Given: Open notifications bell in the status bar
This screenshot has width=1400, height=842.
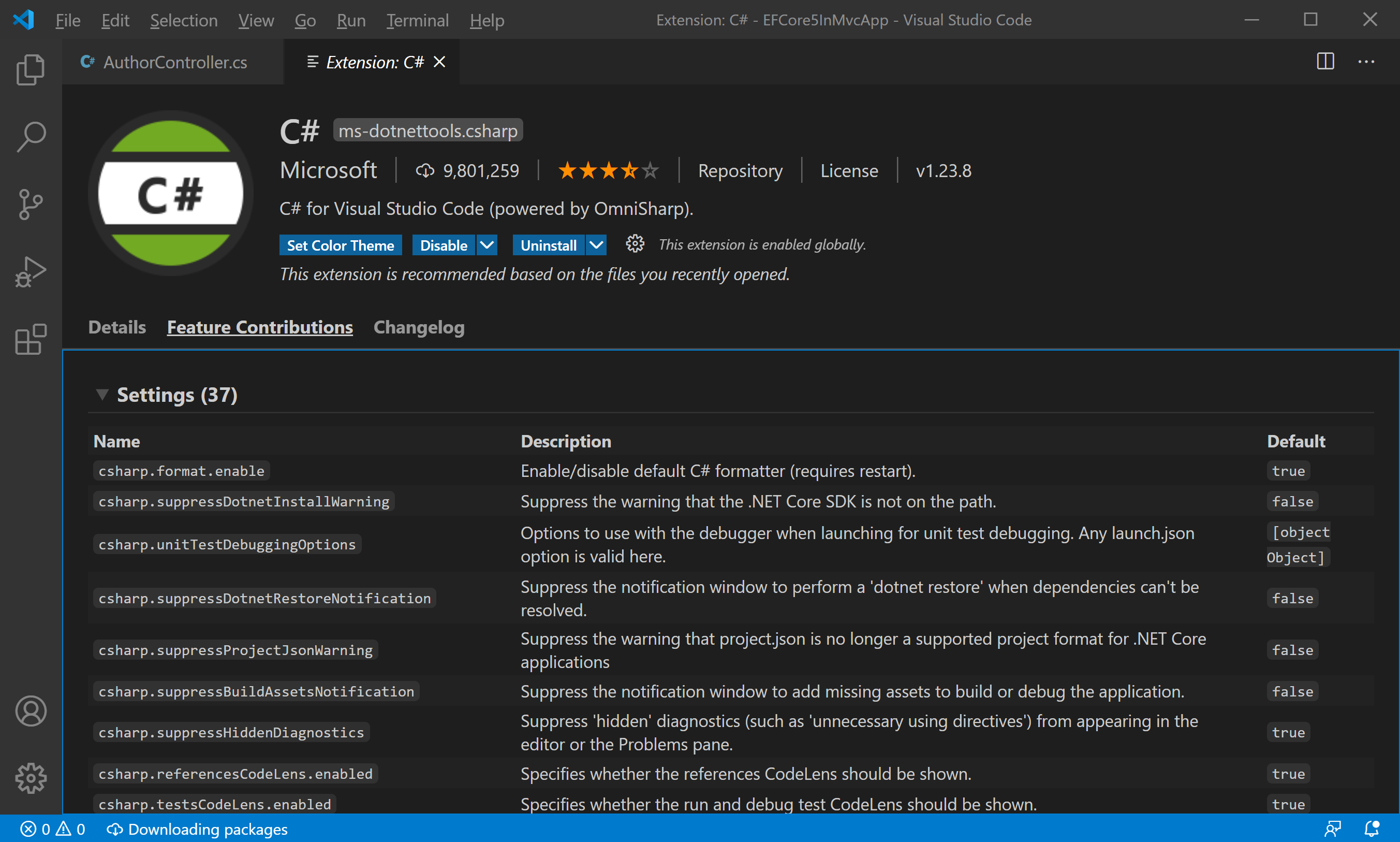Looking at the screenshot, I should pos(1371,829).
